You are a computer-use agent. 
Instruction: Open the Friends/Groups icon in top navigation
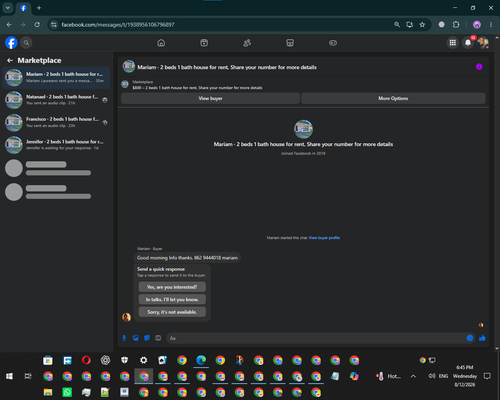click(x=247, y=43)
